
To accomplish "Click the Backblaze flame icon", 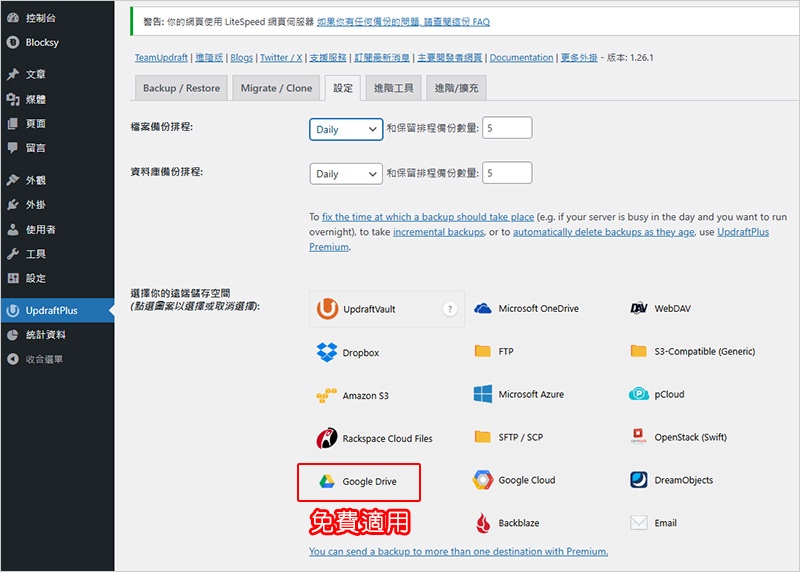I will (483, 522).
